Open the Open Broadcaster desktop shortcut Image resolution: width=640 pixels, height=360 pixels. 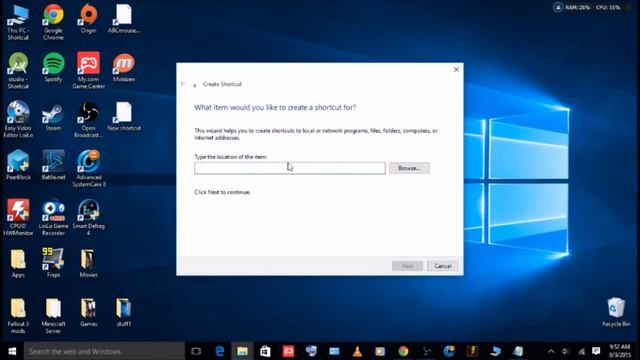[89, 119]
